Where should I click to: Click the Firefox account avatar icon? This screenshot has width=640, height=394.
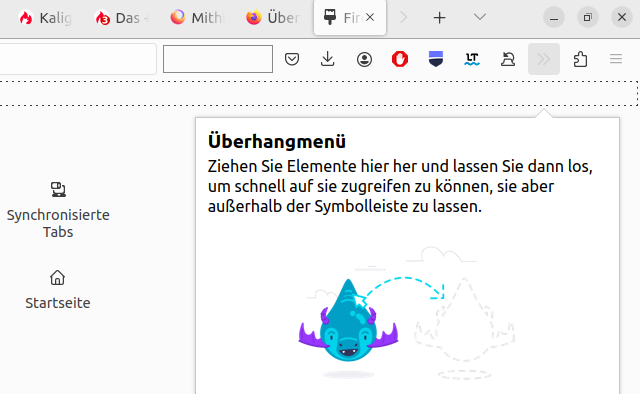[x=364, y=59]
